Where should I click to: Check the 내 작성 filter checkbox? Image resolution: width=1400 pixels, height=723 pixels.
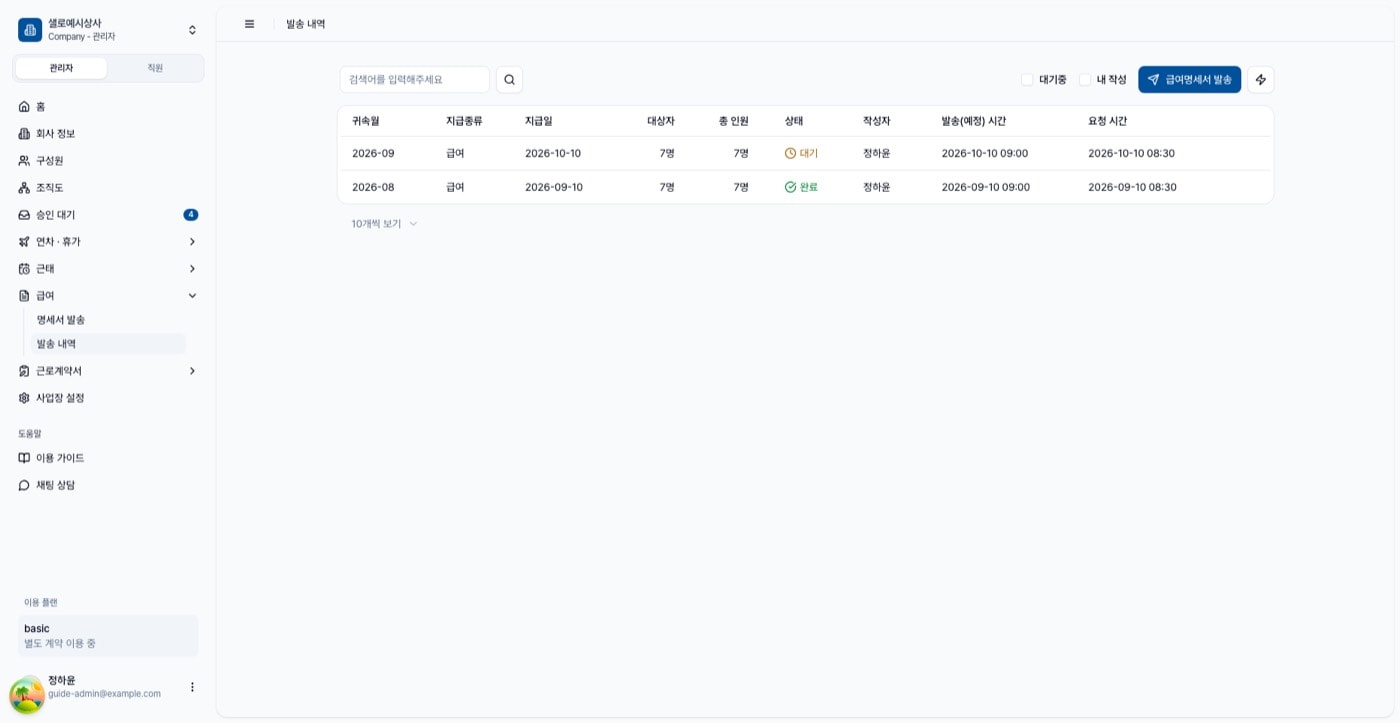click(1085, 80)
